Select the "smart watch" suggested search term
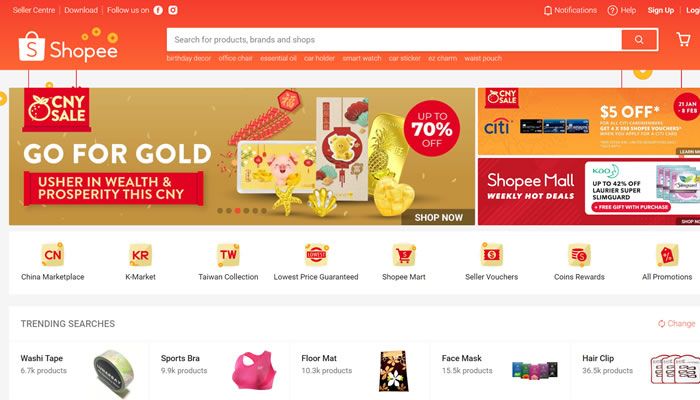The image size is (700, 400). [362, 58]
